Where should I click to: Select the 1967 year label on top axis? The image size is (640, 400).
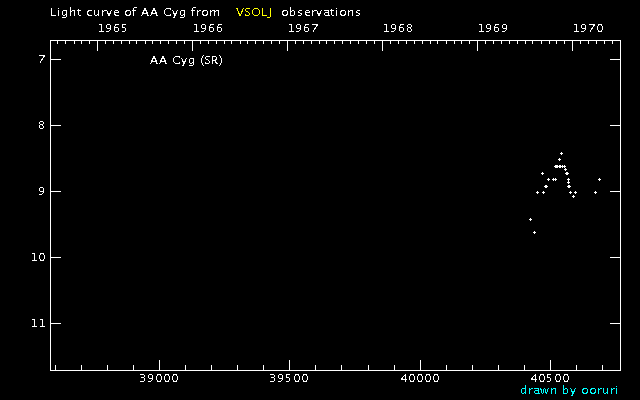click(x=303, y=28)
